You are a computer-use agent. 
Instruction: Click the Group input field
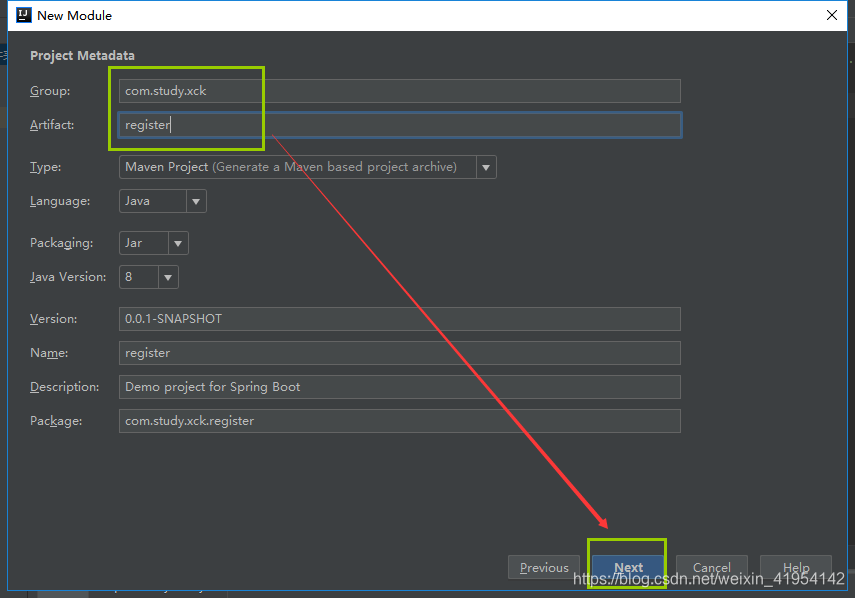point(400,91)
